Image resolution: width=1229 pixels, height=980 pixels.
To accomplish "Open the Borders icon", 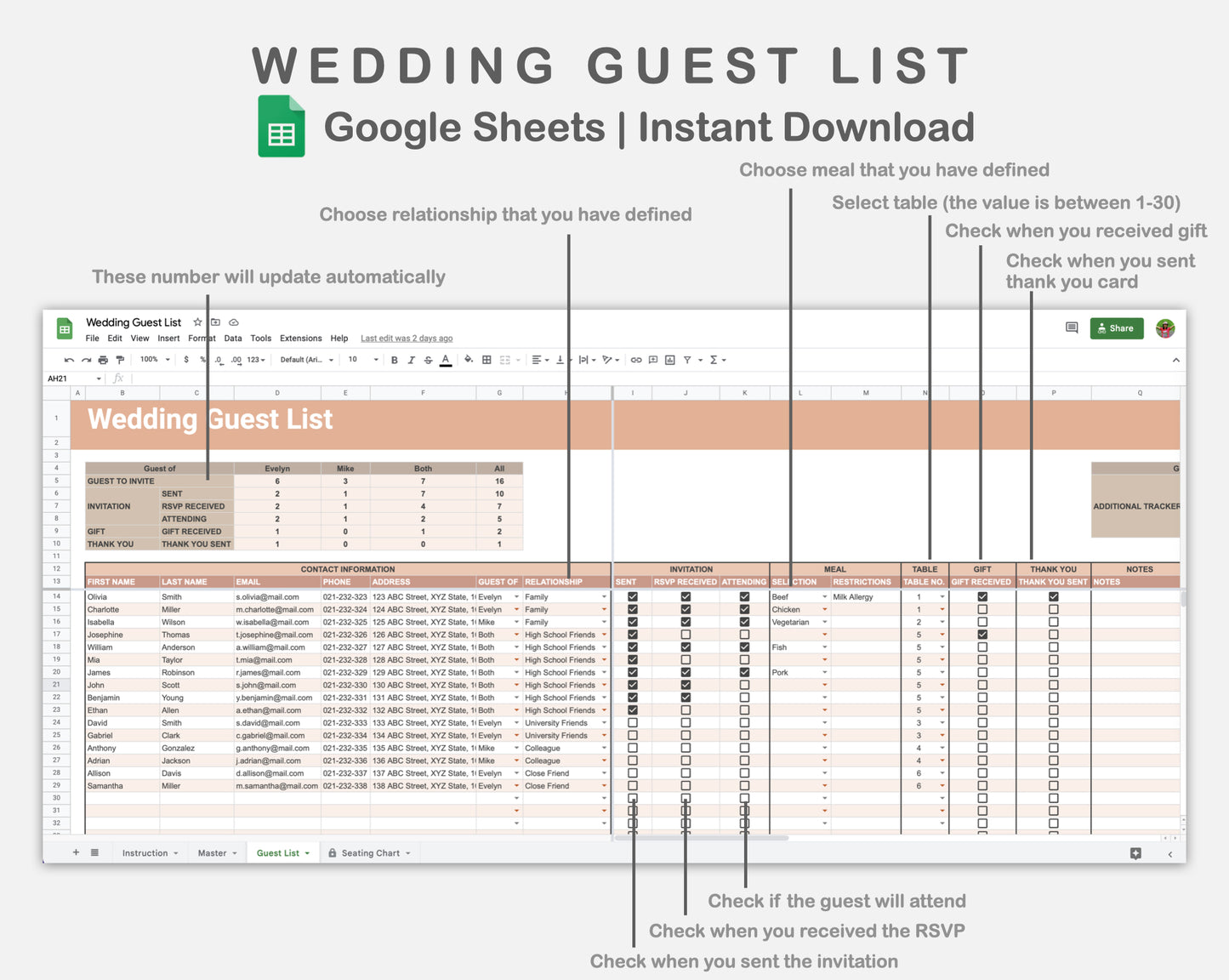I will 485,359.
